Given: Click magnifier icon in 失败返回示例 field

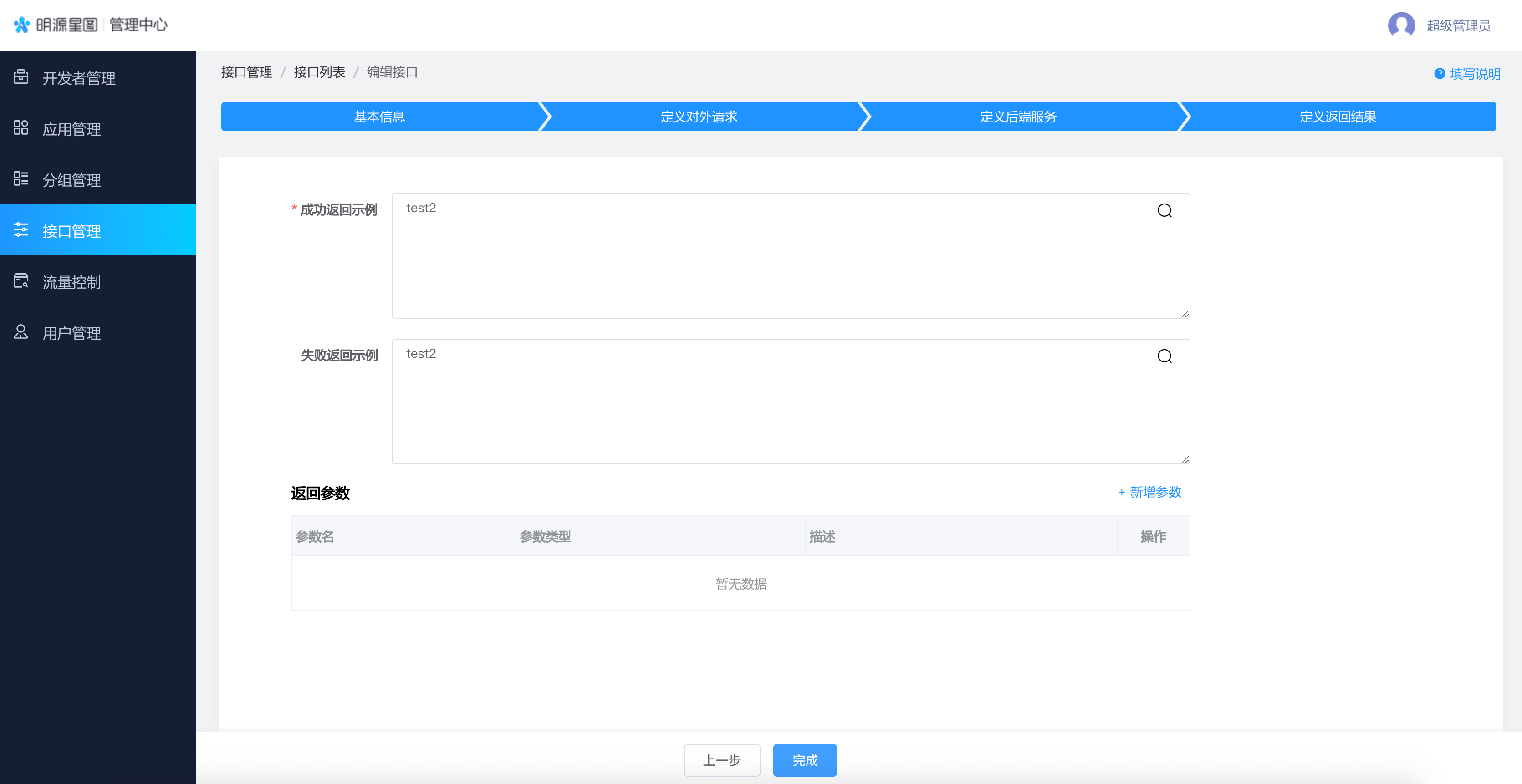Looking at the screenshot, I should (x=1164, y=356).
